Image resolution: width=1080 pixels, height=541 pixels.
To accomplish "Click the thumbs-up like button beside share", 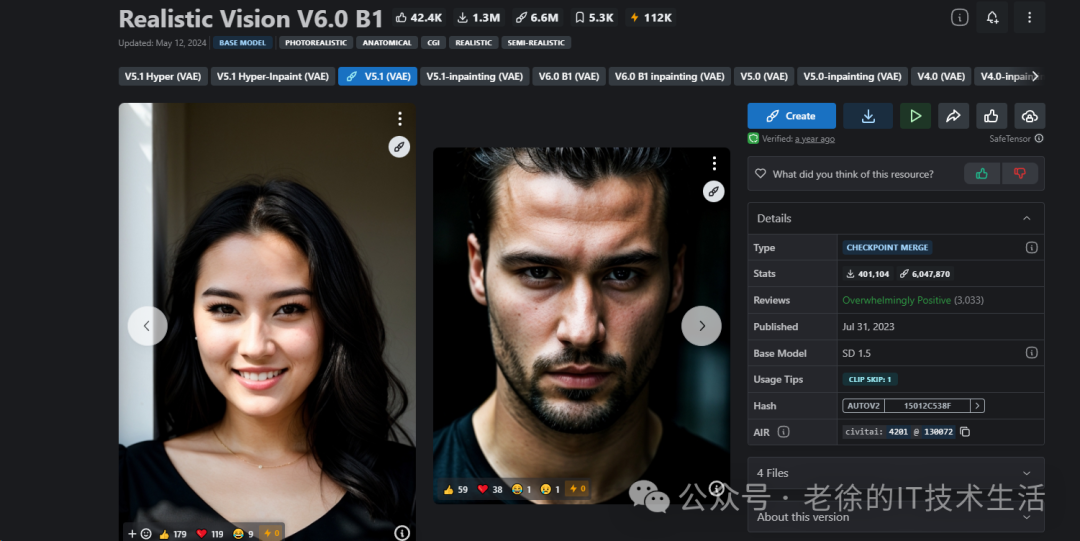I will (x=991, y=116).
